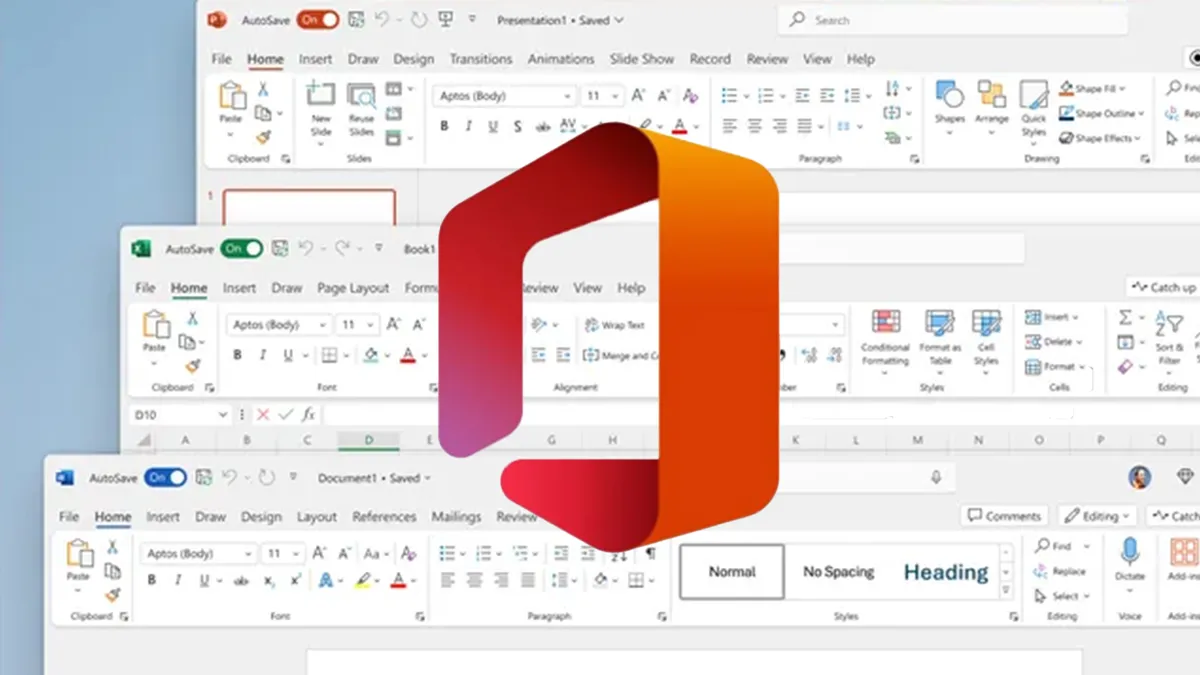Click Sort & Filter icon in Excel
1200x675 pixels.
(x=1169, y=324)
